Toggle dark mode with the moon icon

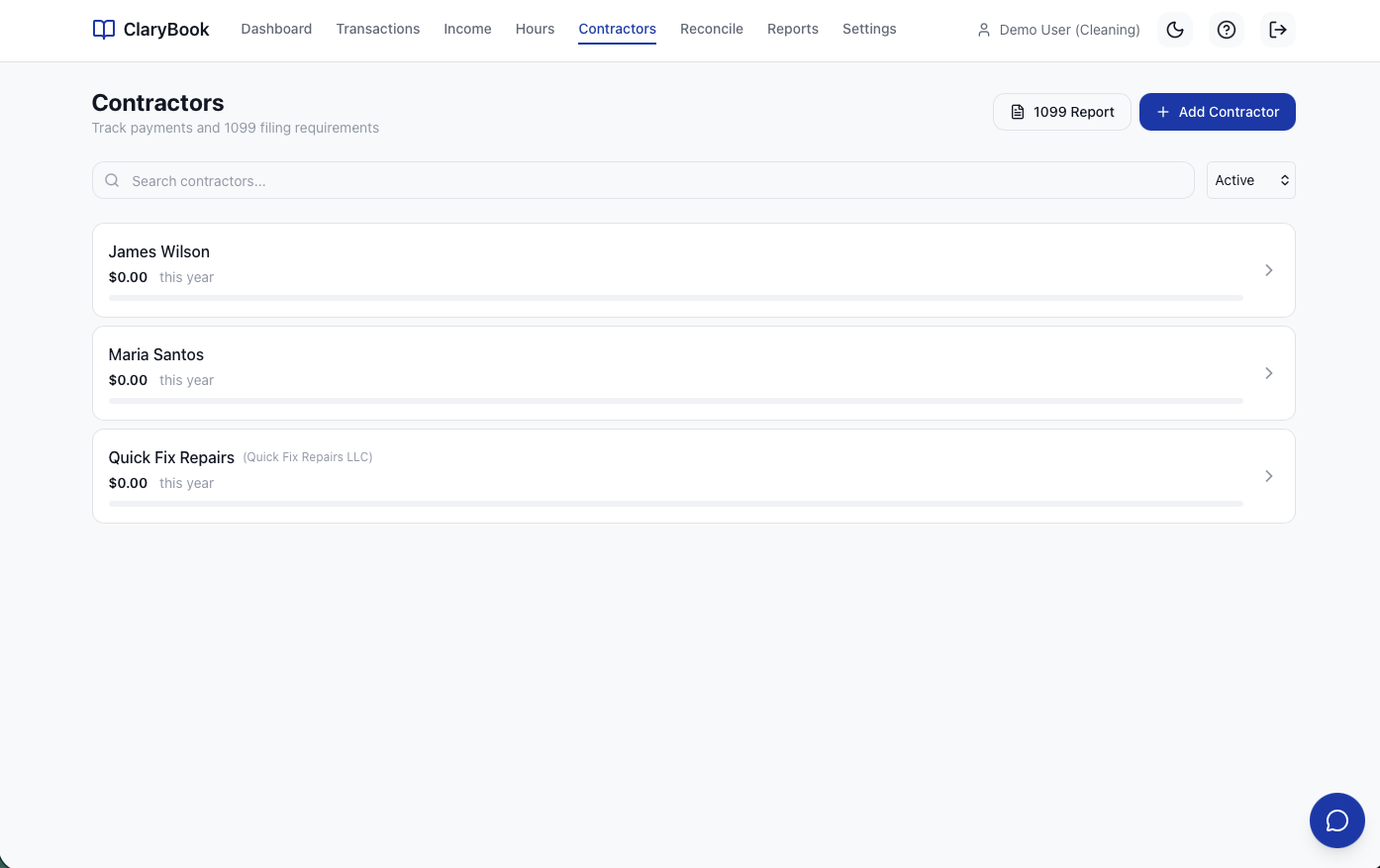click(x=1175, y=30)
